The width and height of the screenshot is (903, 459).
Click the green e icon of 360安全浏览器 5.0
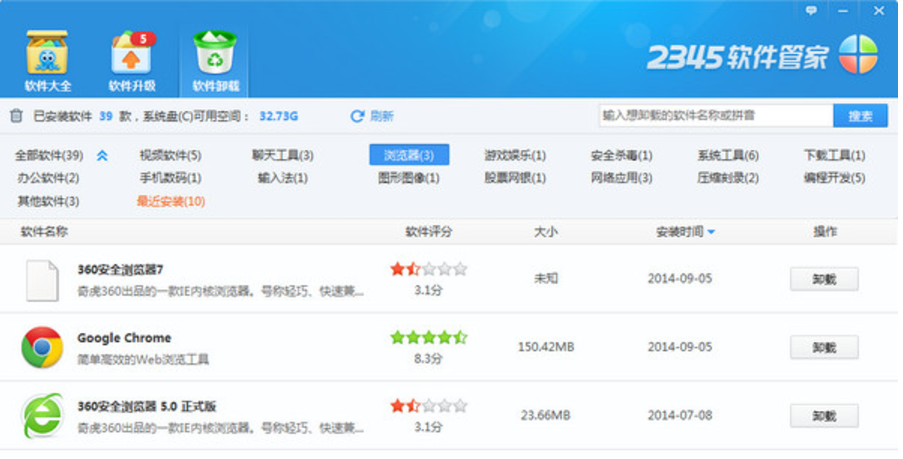click(x=42, y=415)
